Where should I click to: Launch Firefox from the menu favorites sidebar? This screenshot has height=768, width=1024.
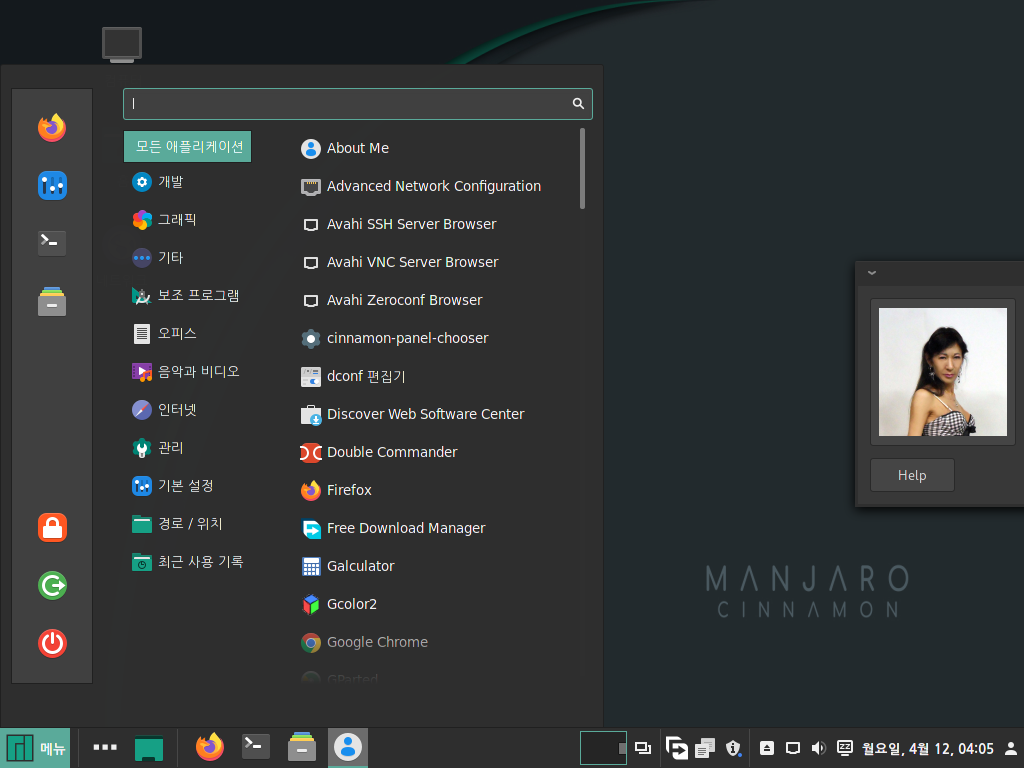(52, 127)
